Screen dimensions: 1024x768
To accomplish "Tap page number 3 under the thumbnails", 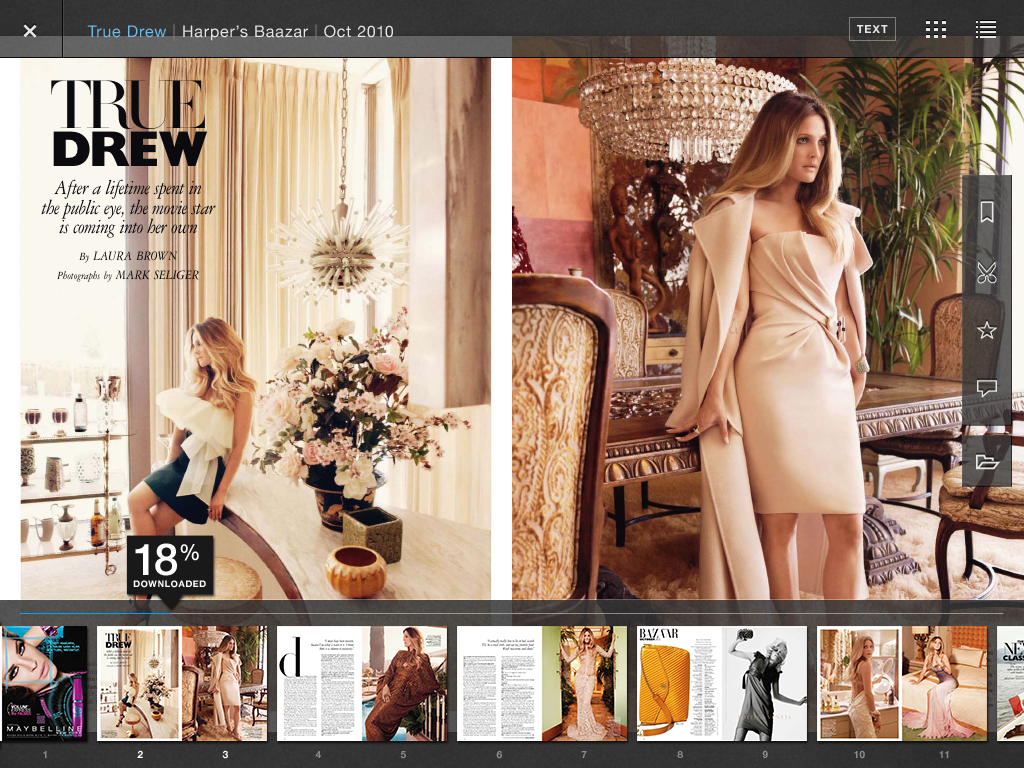I will 225,754.
